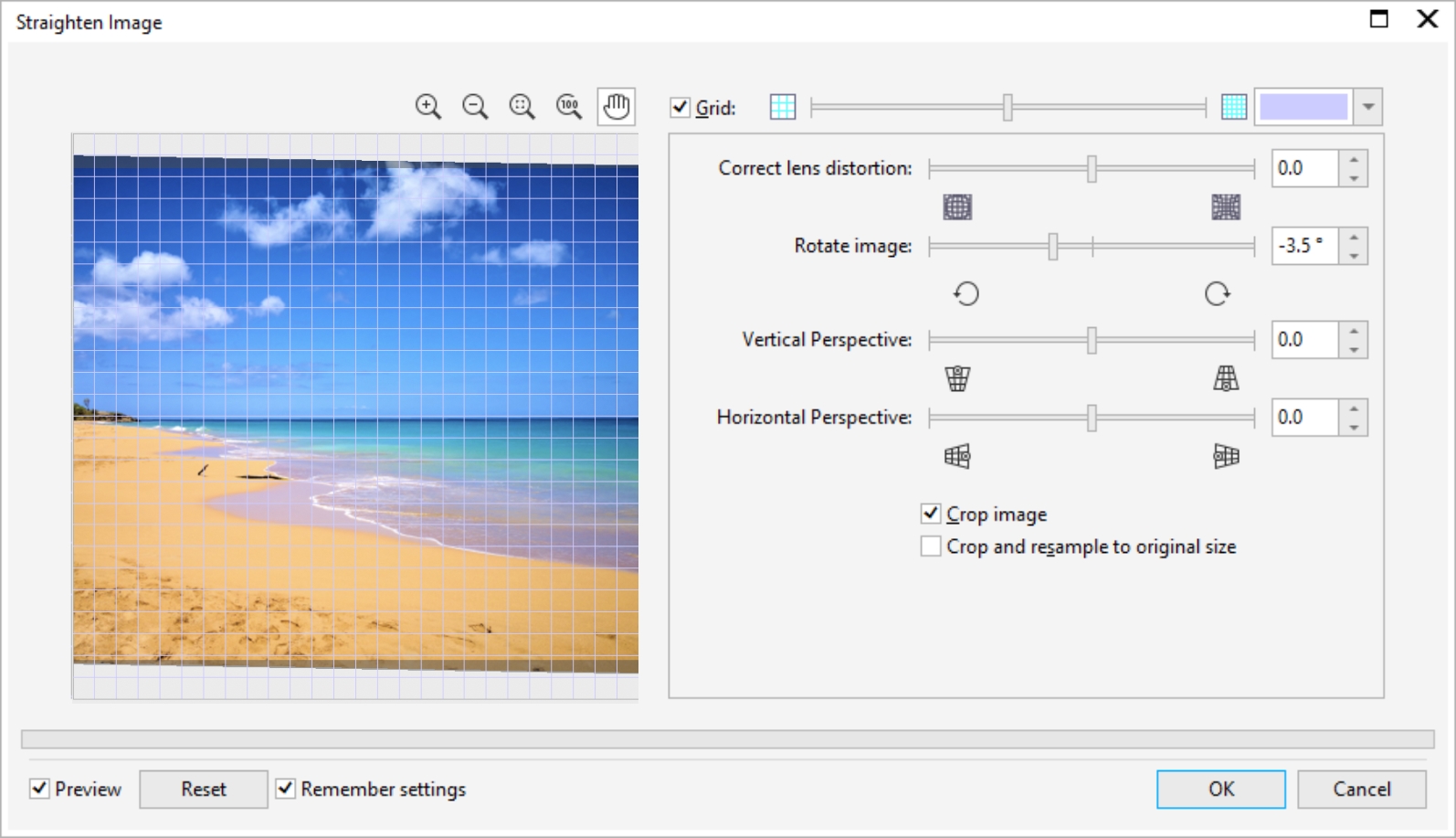Viewport: 1456px width, 838px height.
Task: Disable the Crop image checkbox
Action: pos(931,514)
